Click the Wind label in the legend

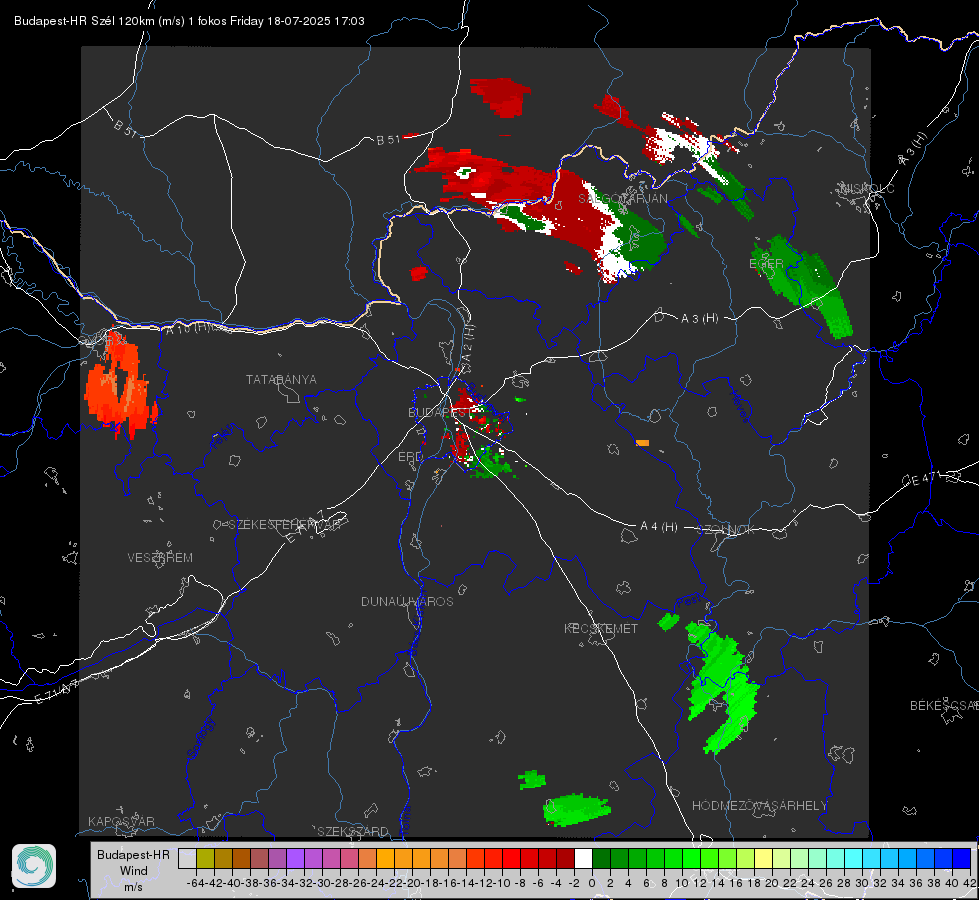134,871
